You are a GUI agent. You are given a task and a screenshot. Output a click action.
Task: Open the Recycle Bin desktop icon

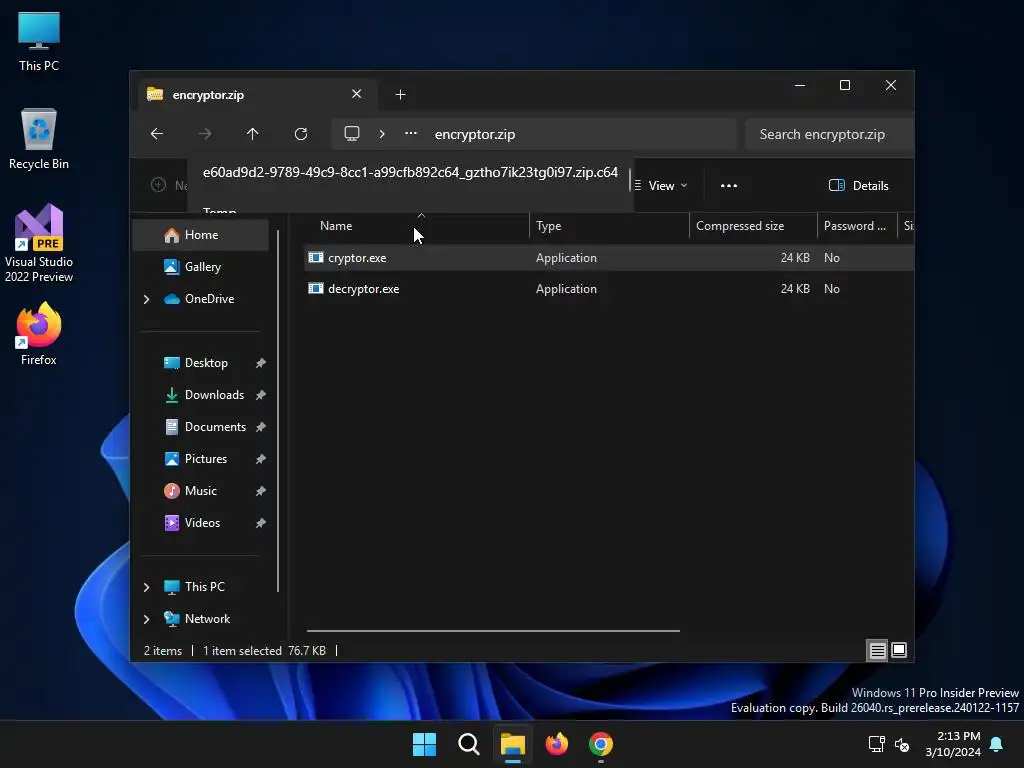click(39, 139)
